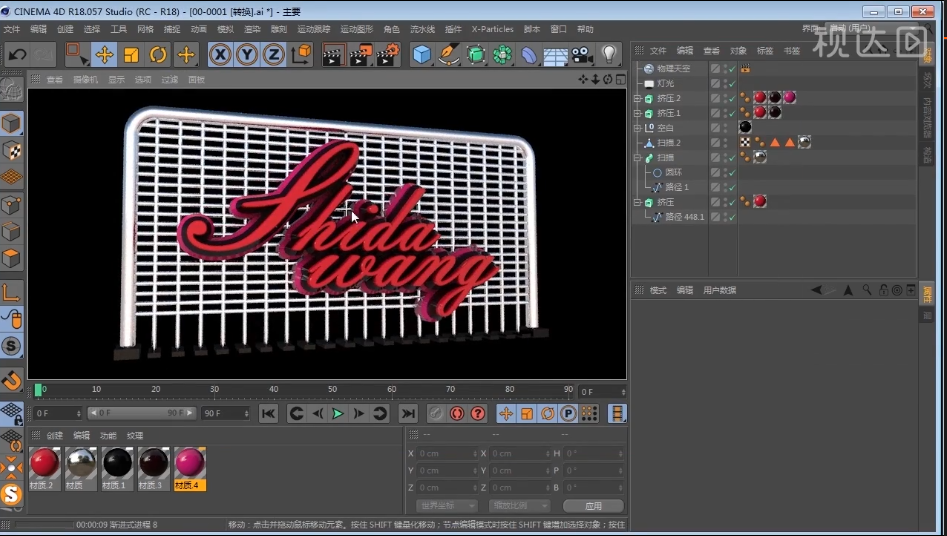947x536 pixels.
Task: Select the Live Selection tool
Action: [76, 54]
